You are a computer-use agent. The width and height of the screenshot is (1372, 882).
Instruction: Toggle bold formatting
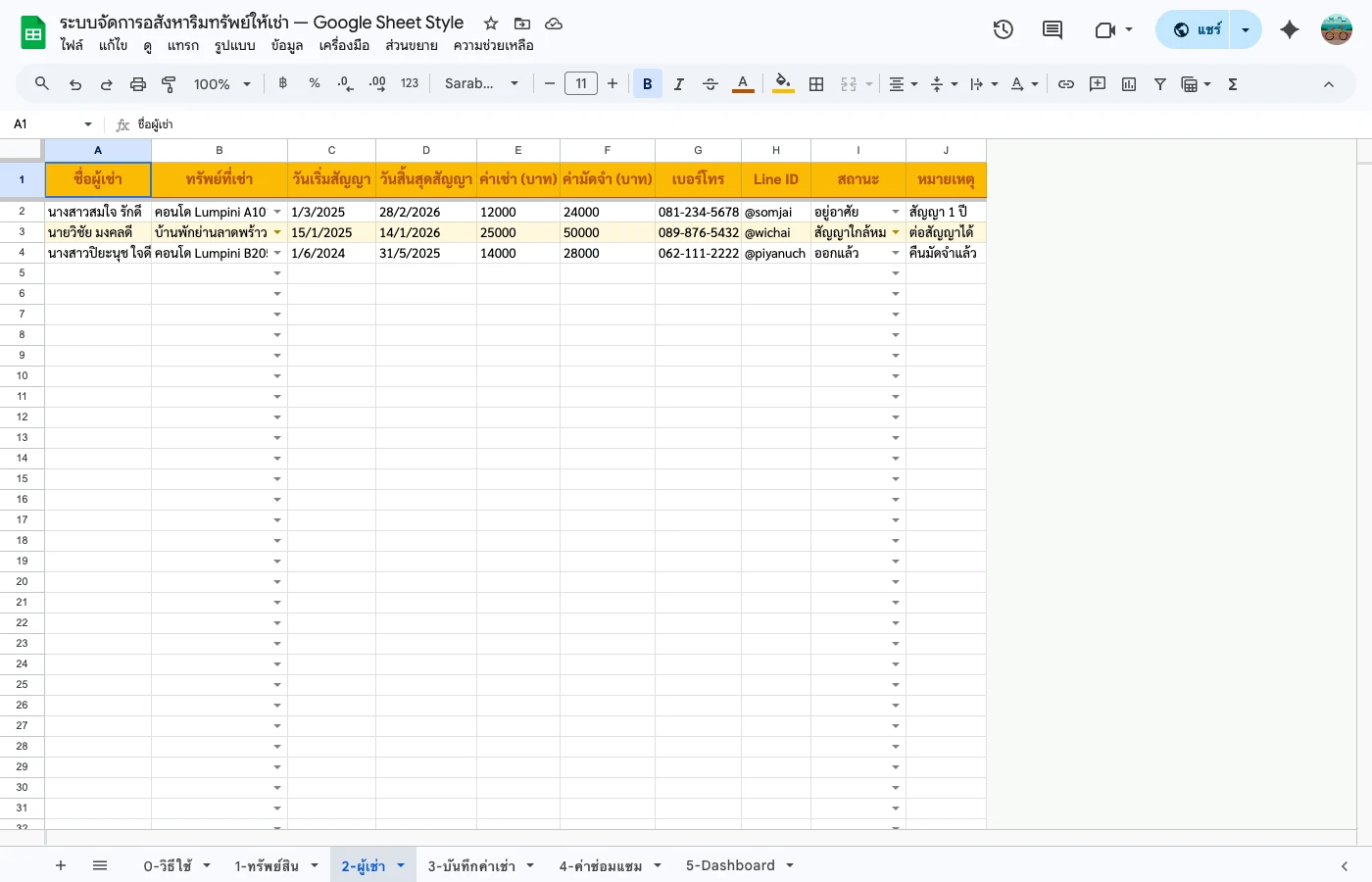click(647, 84)
